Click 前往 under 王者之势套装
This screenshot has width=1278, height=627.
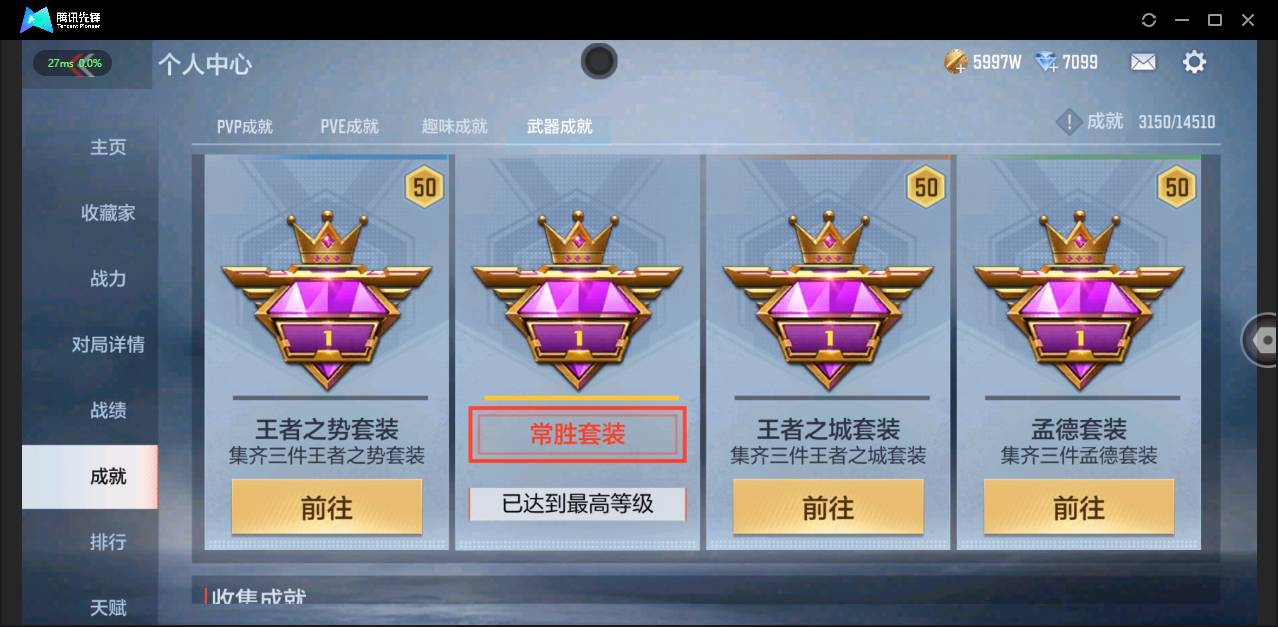[327, 507]
